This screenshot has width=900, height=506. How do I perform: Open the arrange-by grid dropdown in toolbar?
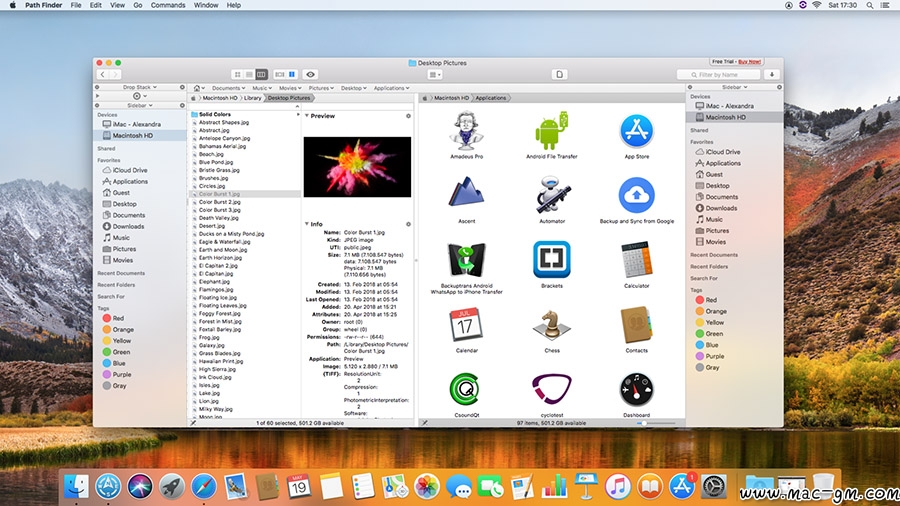tap(435, 75)
